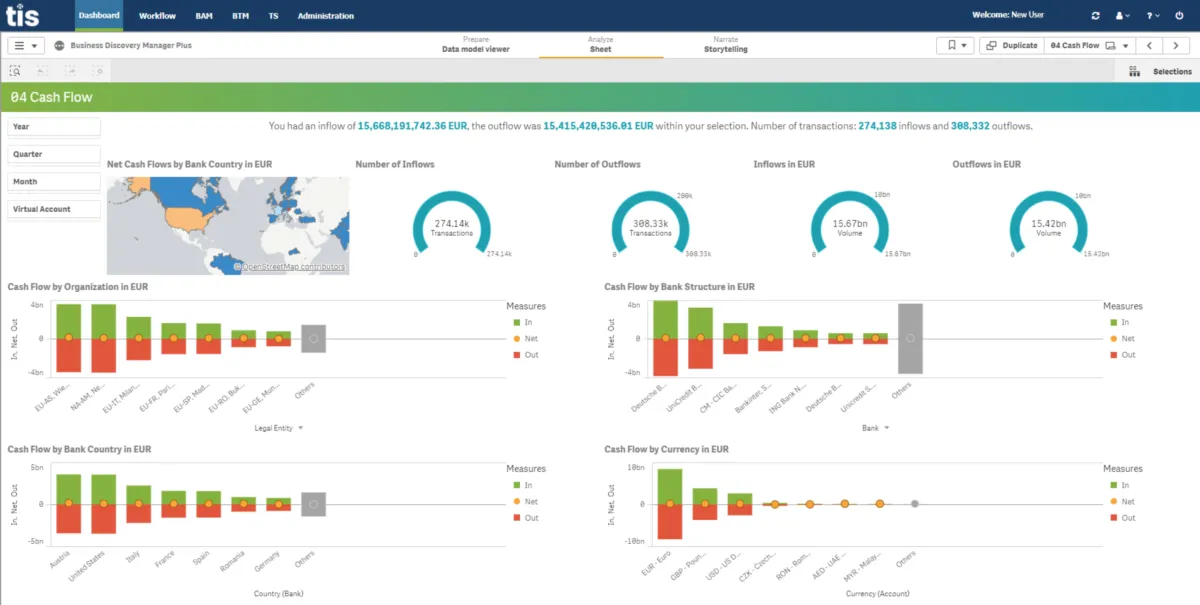
Task: Click the globe icon beside app name
Action: [60, 46]
